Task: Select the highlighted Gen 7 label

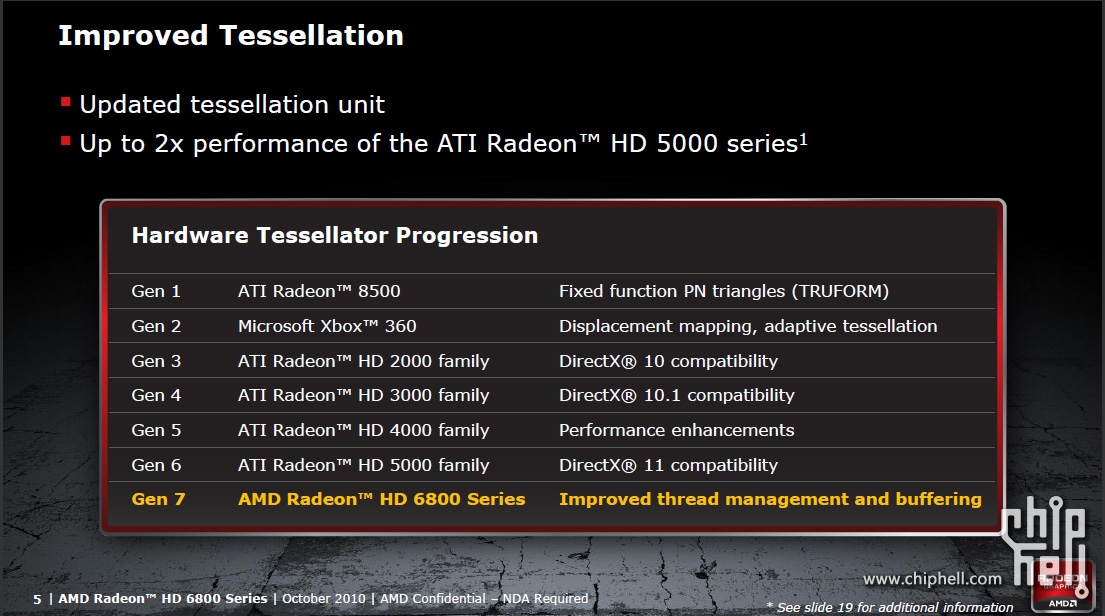Action: pyautogui.click(x=159, y=499)
